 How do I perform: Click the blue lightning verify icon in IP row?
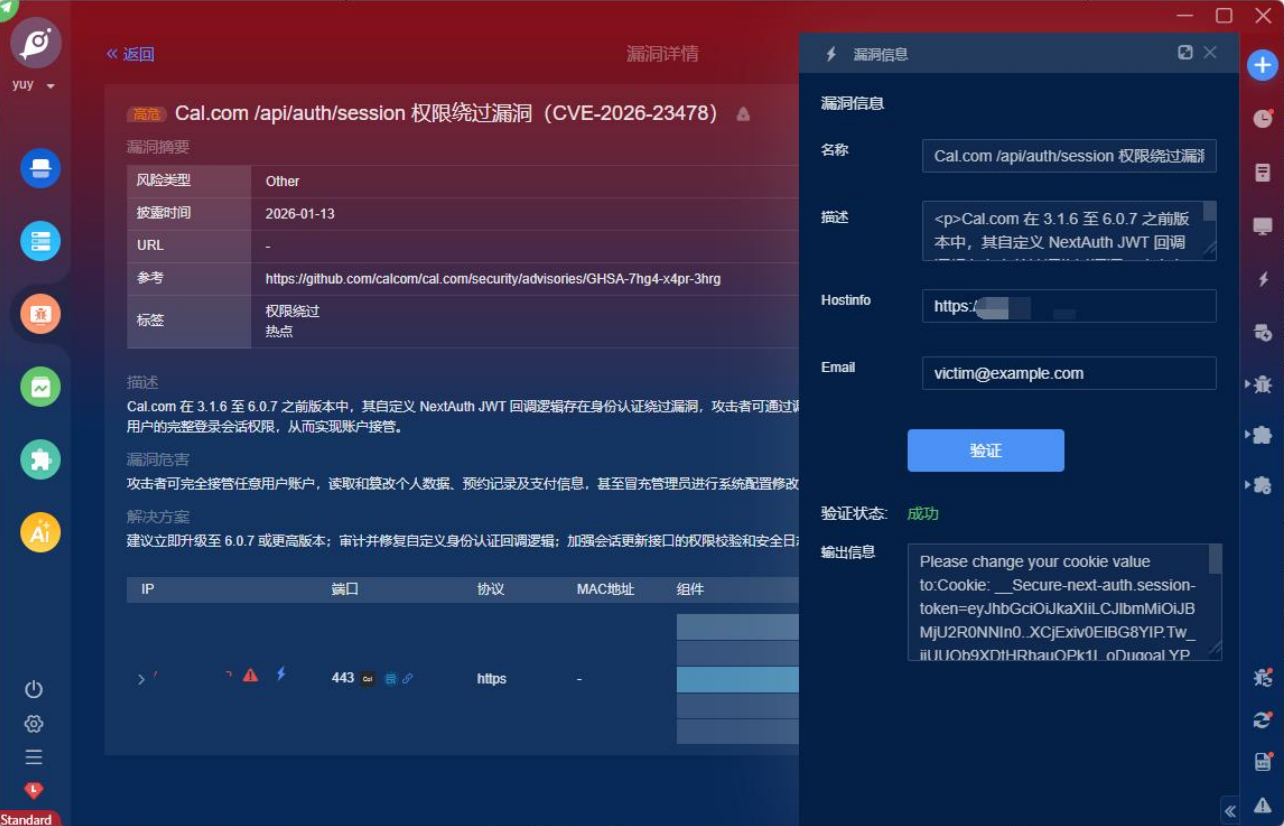pyautogui.click(x=281, y=674)
